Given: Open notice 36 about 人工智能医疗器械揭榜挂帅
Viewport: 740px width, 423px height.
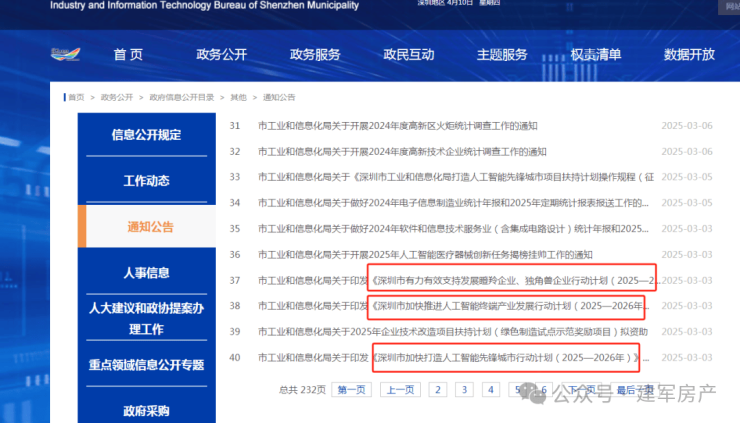Looking at the screenshot, I should [425, 255].
